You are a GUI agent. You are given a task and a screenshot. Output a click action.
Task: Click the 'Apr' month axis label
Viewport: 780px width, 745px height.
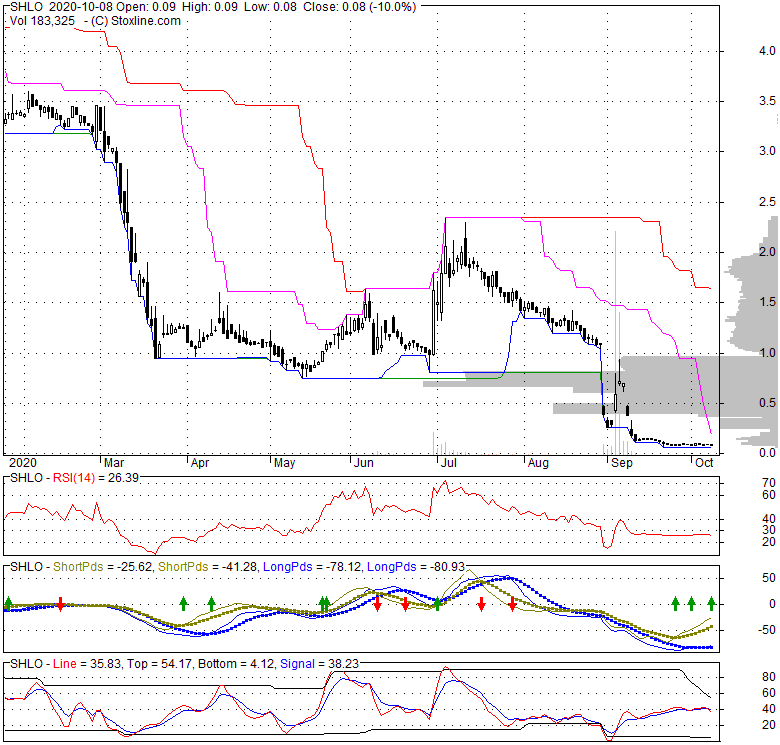click(x=200, y=463)
